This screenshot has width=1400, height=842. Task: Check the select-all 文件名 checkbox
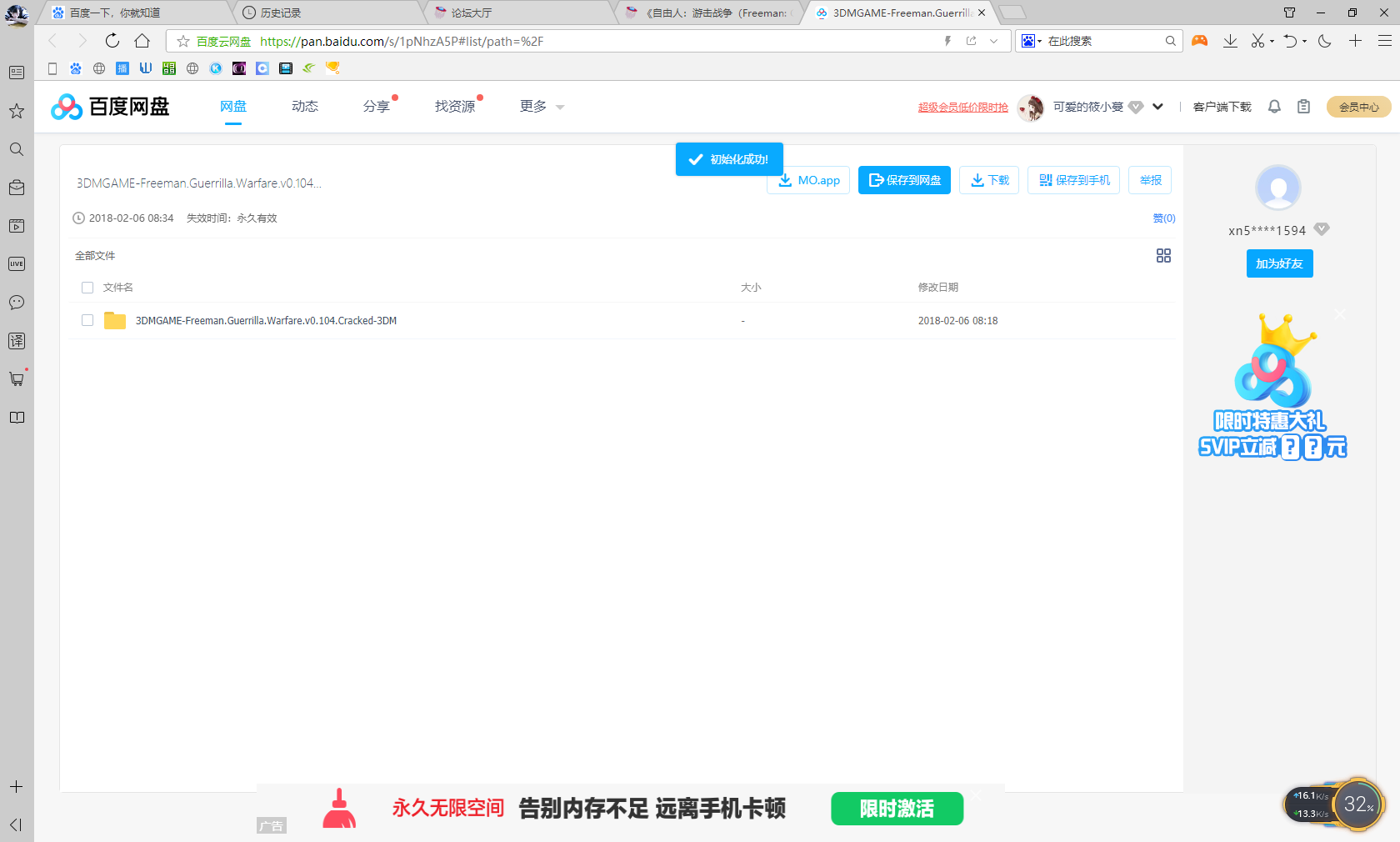pos(87,288)
